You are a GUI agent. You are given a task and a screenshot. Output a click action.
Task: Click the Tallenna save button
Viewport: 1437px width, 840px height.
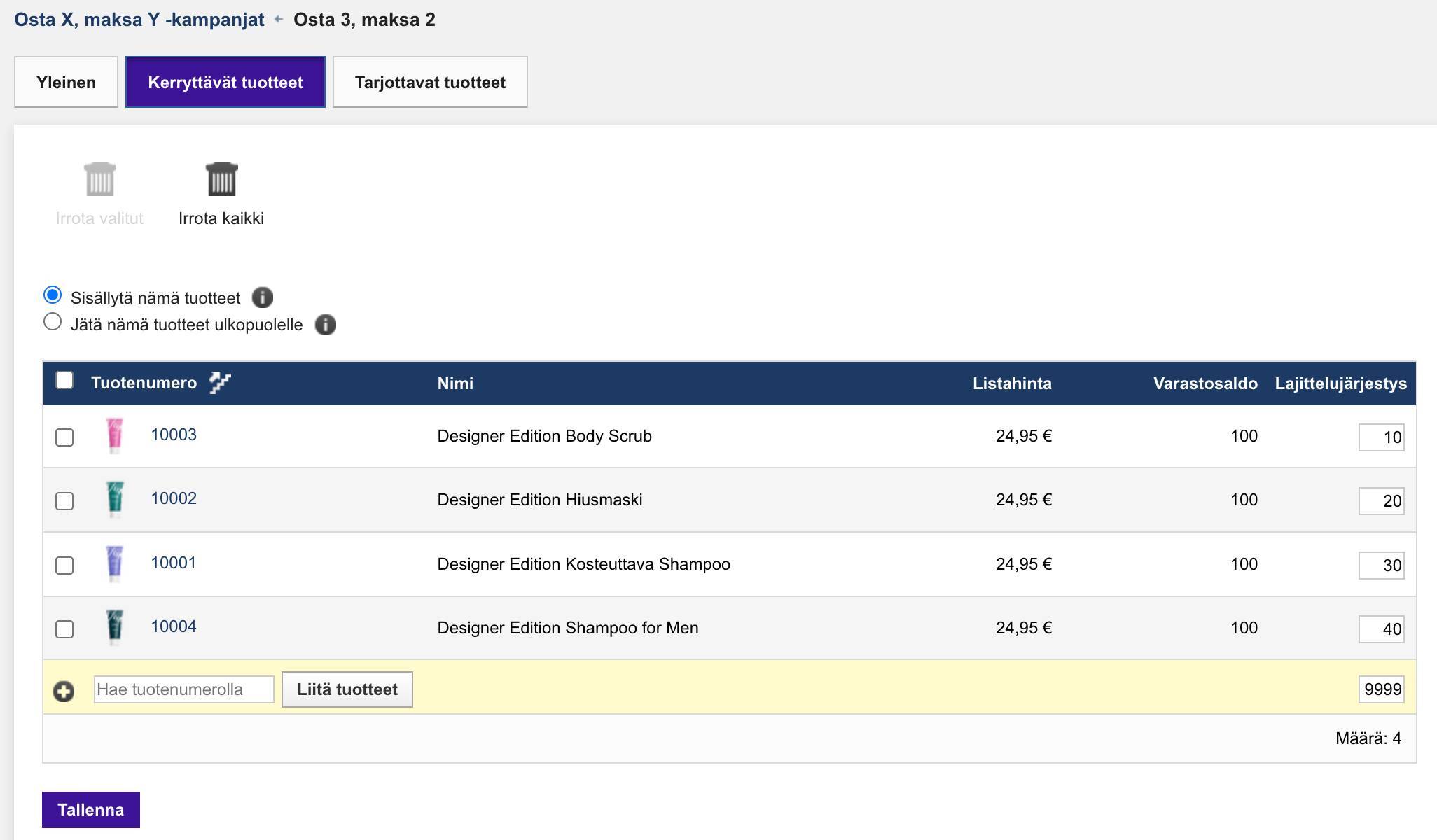[x=91, y=810]
